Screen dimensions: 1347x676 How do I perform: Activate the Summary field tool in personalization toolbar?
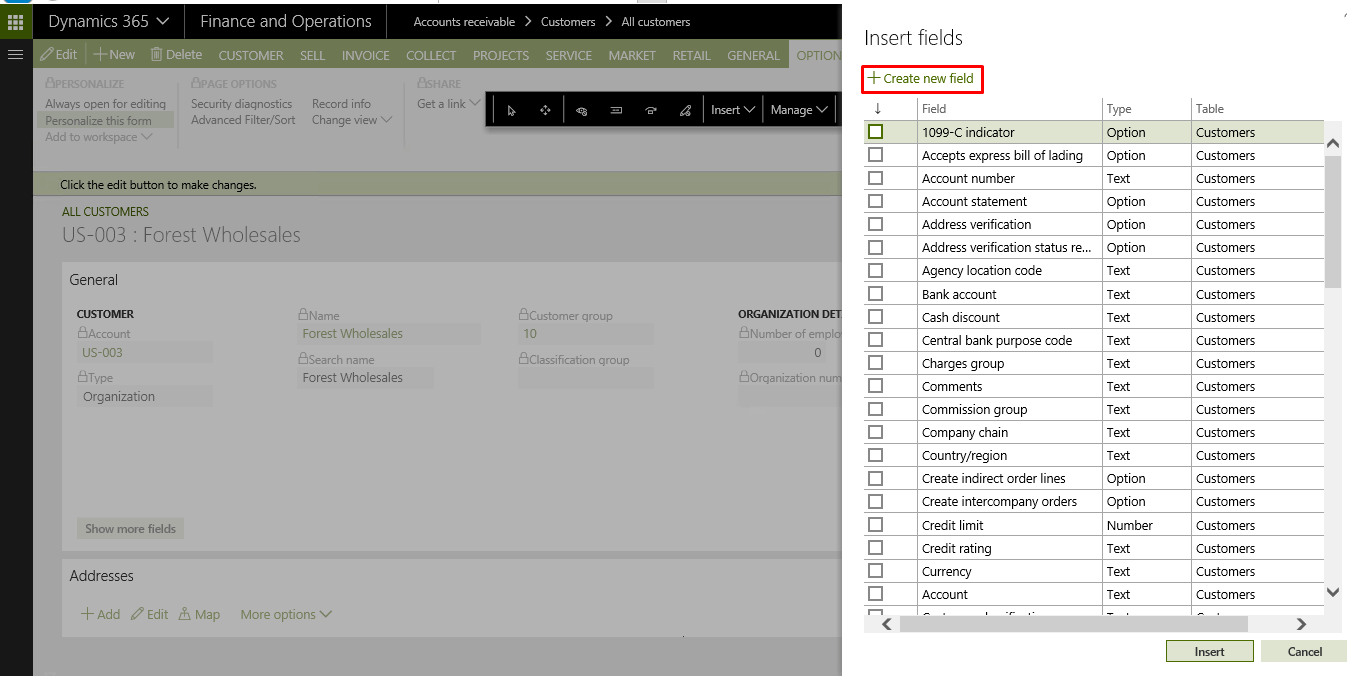pyautogui.click(x=616, y=110)
